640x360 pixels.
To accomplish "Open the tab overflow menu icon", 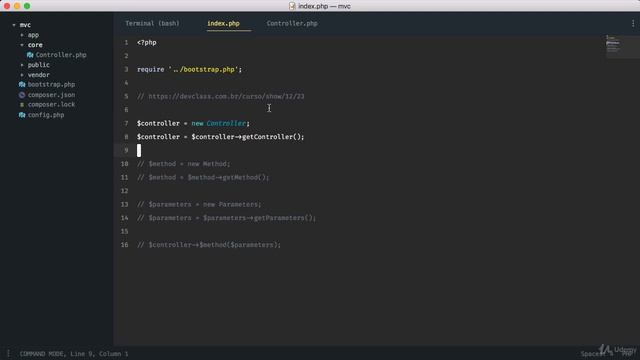I will pyautogui.click(x=633, y=24).
